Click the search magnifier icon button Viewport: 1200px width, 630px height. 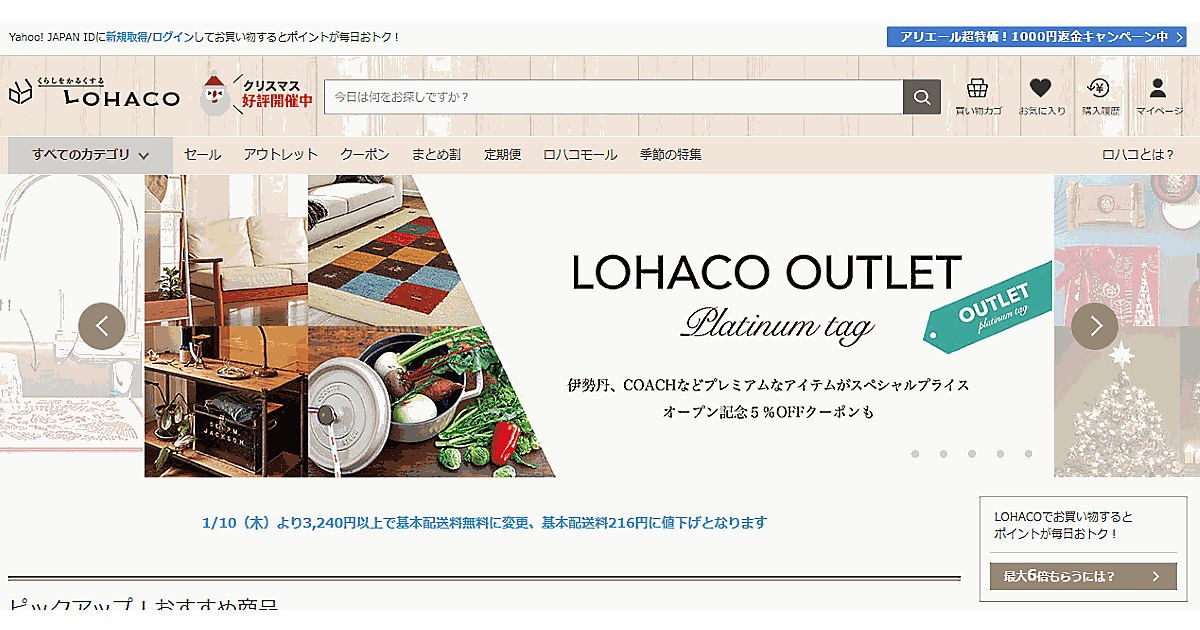pos(921,97)
